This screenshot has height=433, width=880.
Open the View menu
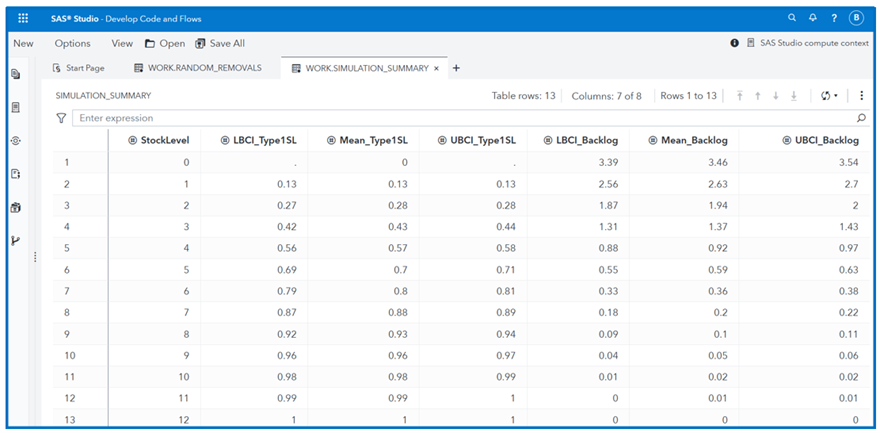click(x=122, y=43)
